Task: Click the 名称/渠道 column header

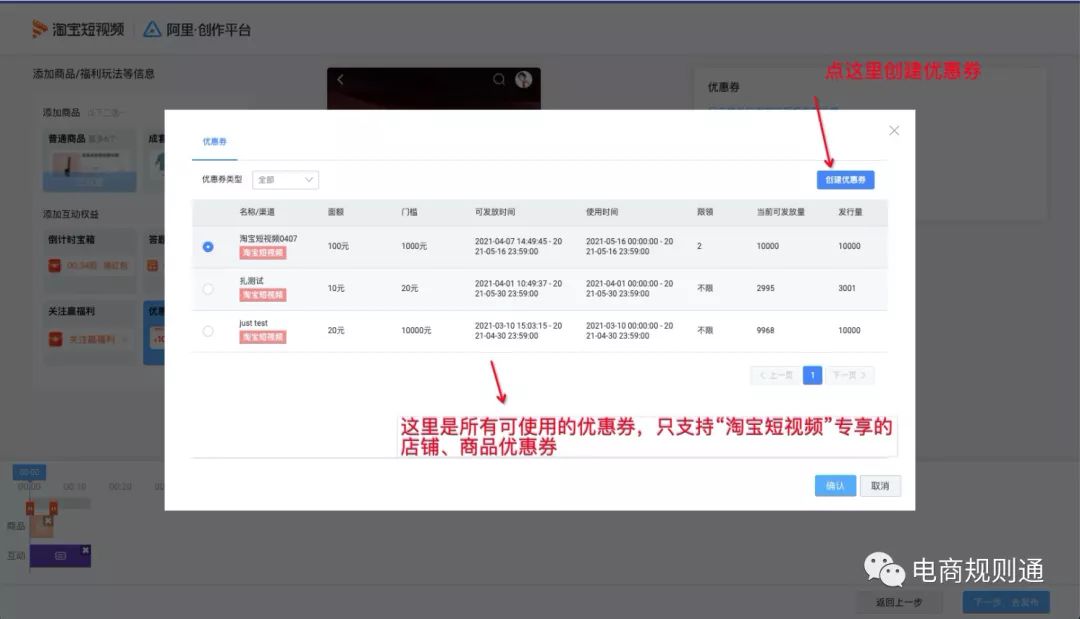Action: click(257, 212)
